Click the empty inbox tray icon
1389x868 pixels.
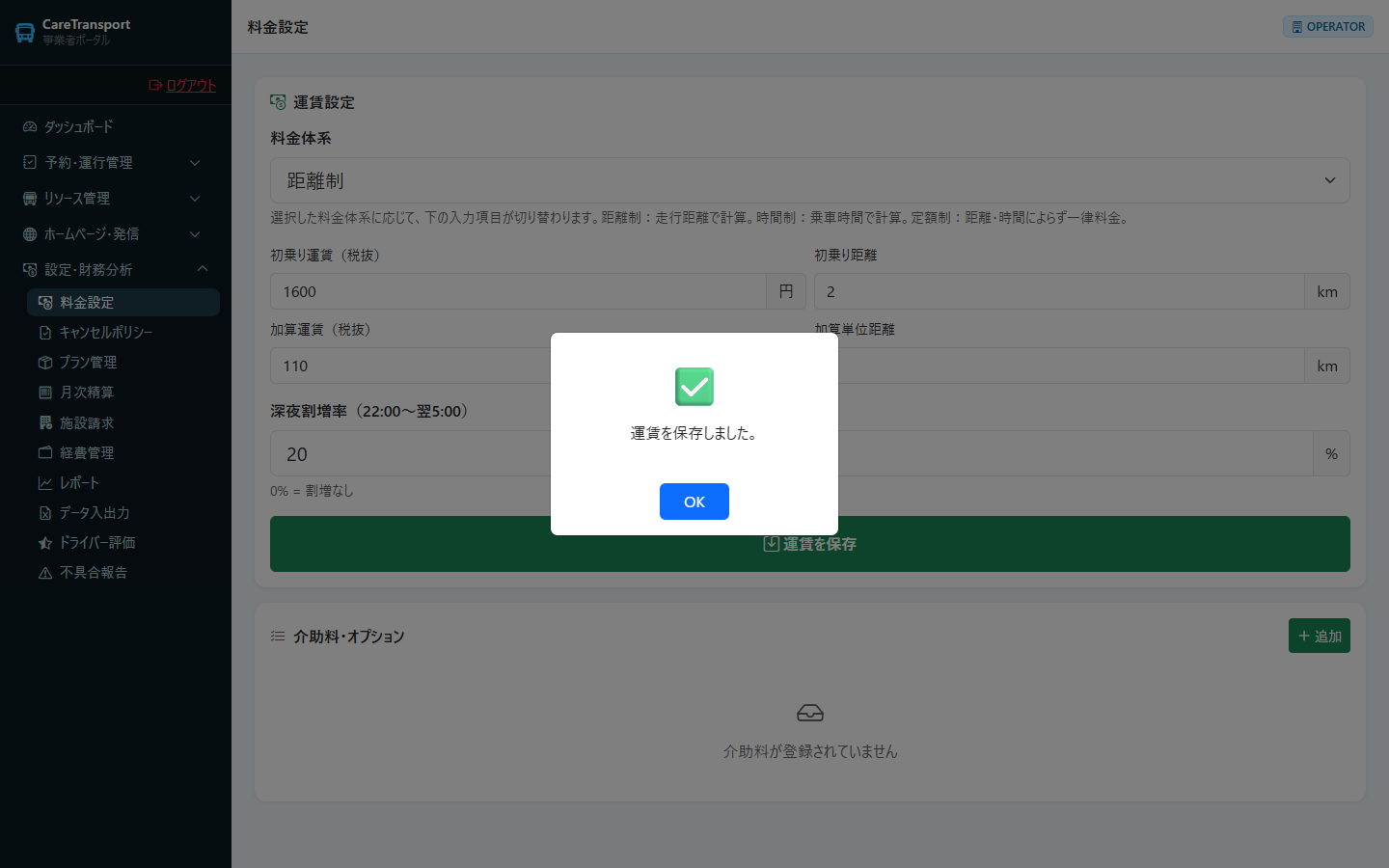pyautogui.click(x=810, y=713)
